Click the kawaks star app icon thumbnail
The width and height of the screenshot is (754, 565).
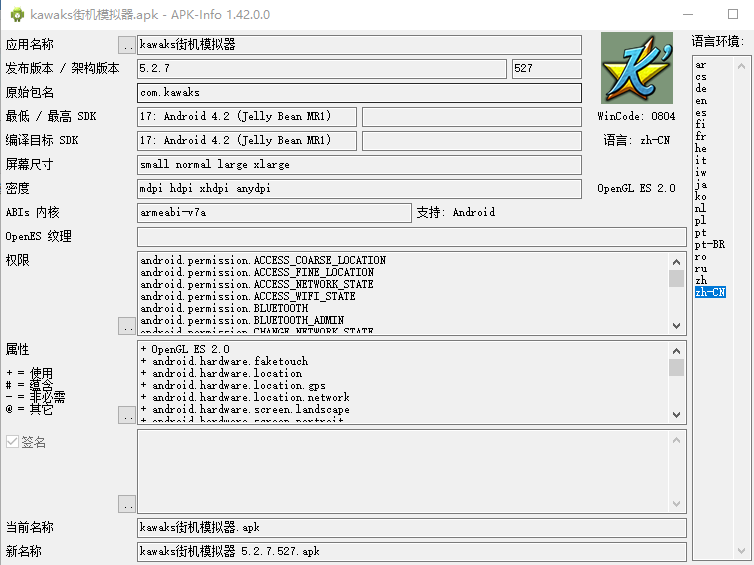(637, 68)
